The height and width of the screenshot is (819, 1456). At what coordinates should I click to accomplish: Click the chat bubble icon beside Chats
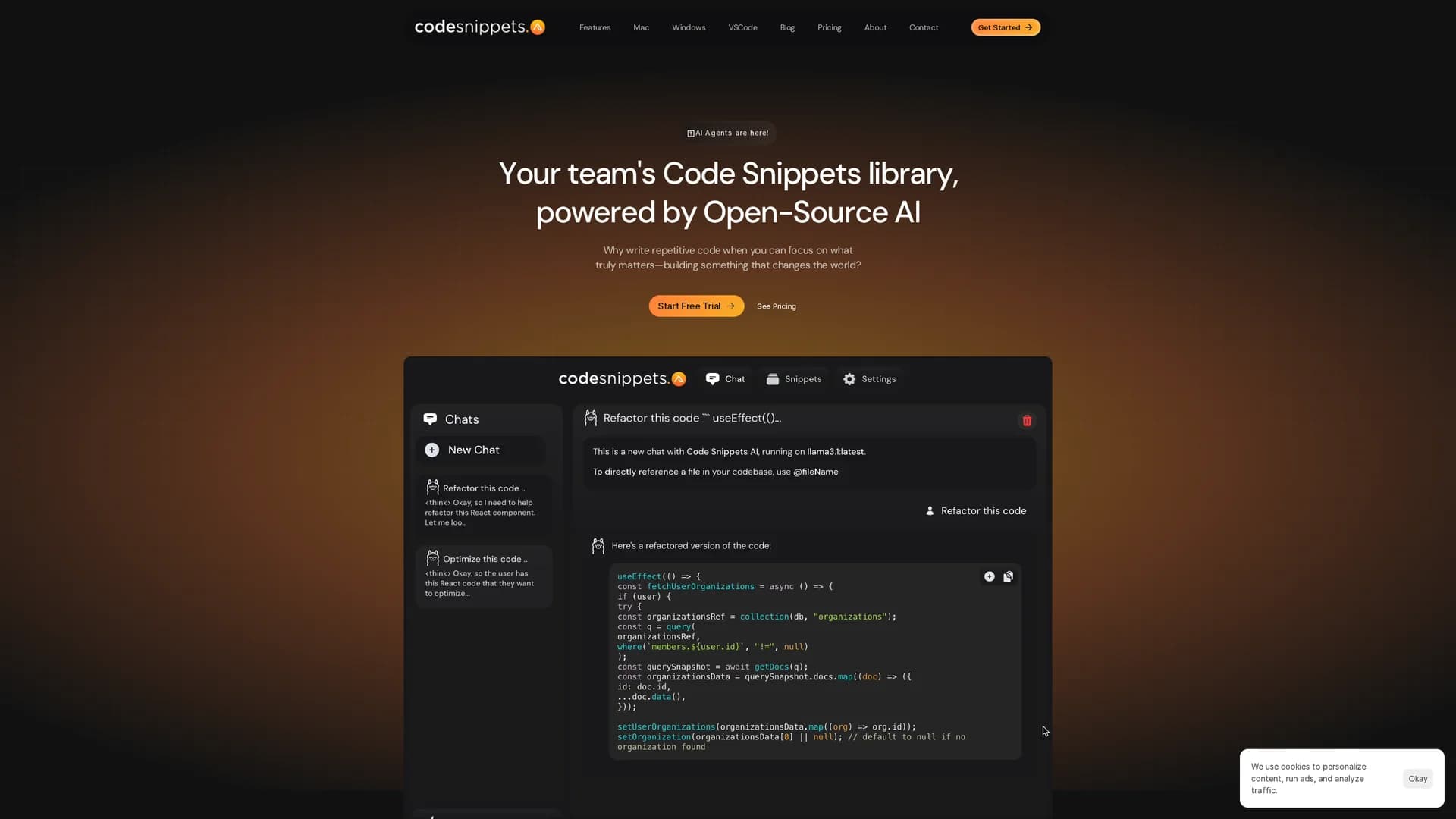point(430,419)
